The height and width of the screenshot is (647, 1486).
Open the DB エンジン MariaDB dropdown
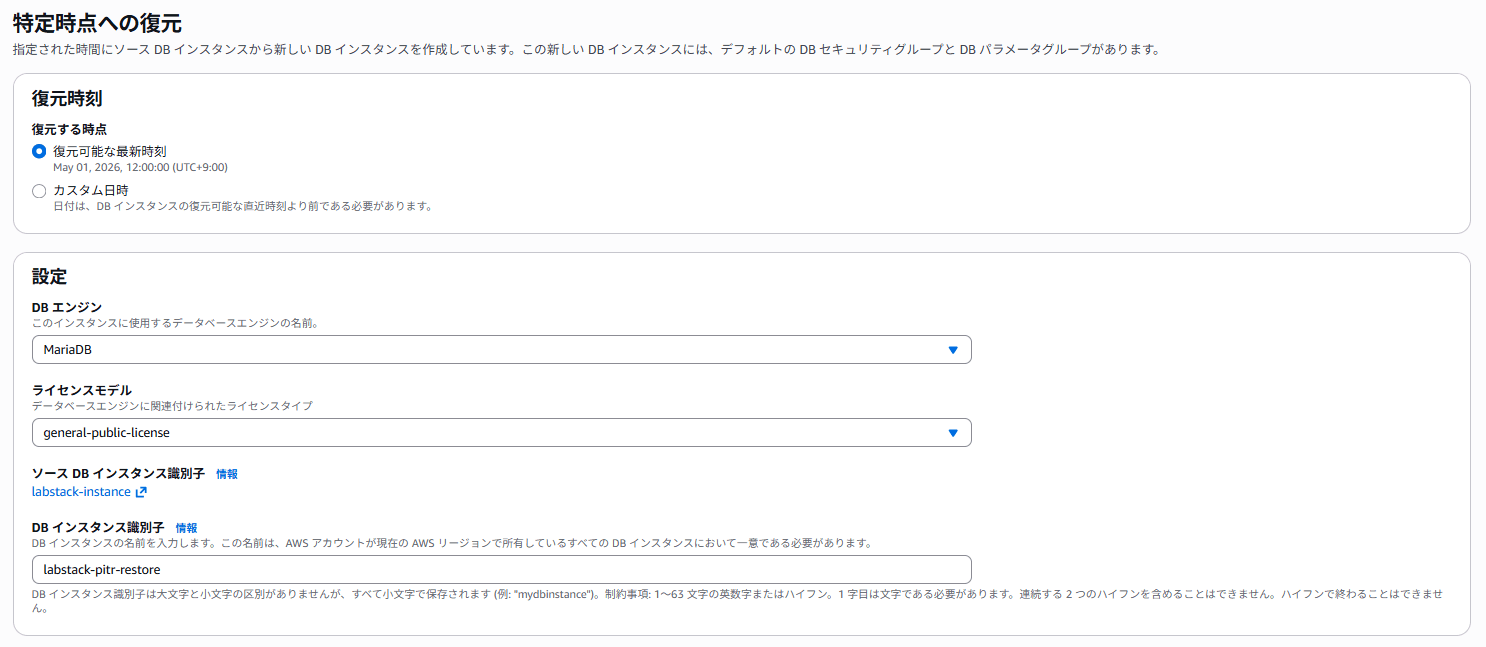click(501, 349)
